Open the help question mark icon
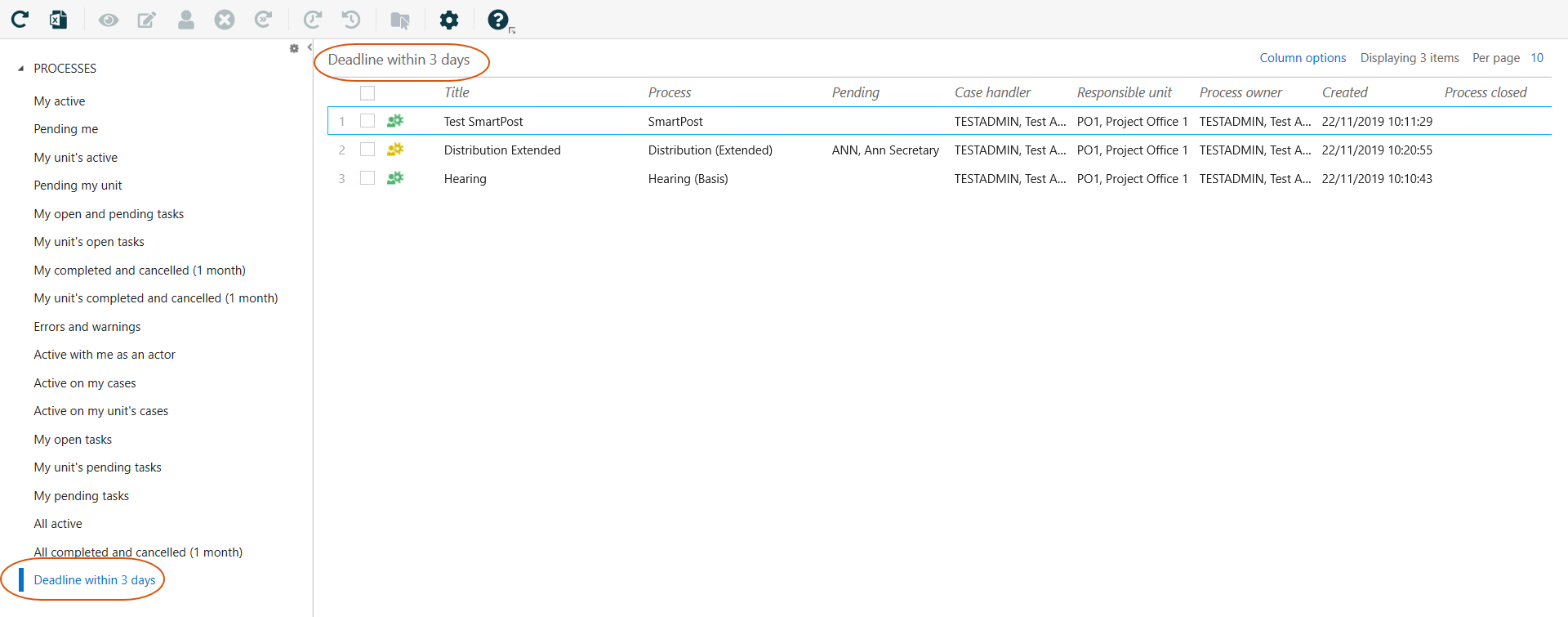1568x617 pixels. coord(497,20)
